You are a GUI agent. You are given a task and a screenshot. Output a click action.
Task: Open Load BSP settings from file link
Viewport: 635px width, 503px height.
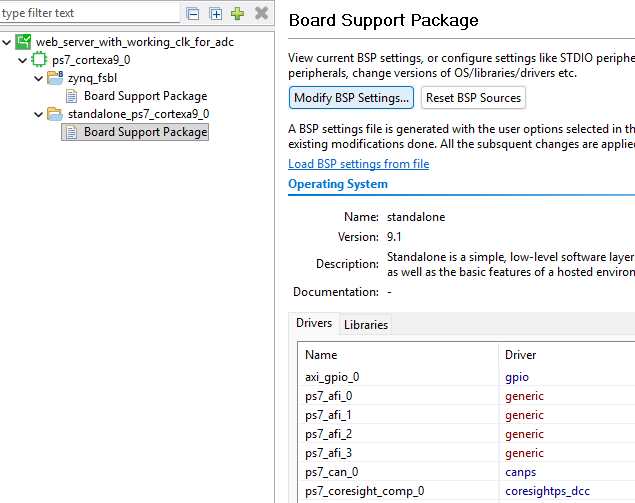(x=358, y=164)
